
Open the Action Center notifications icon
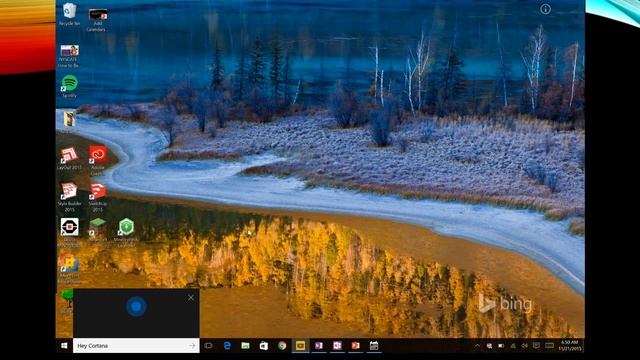pos(536,346)
